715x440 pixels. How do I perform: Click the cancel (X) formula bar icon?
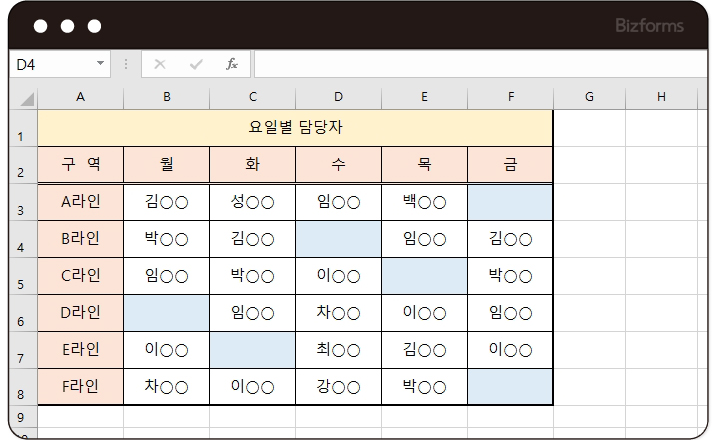point(160,64)
